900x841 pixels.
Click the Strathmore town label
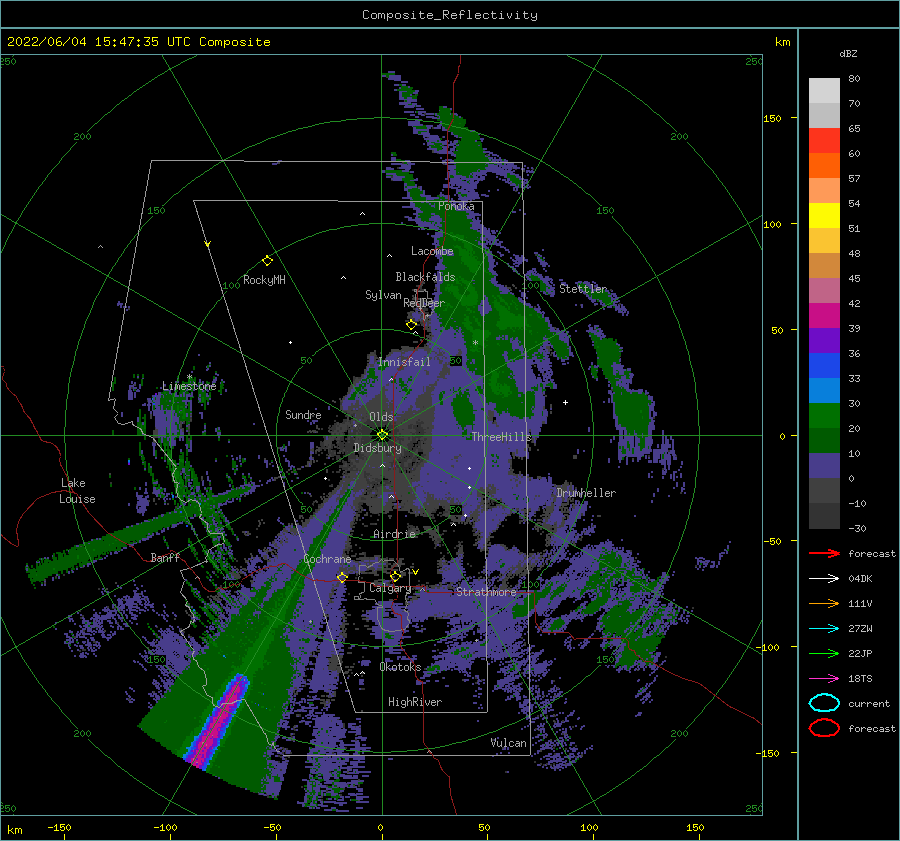tap(486, 592)
